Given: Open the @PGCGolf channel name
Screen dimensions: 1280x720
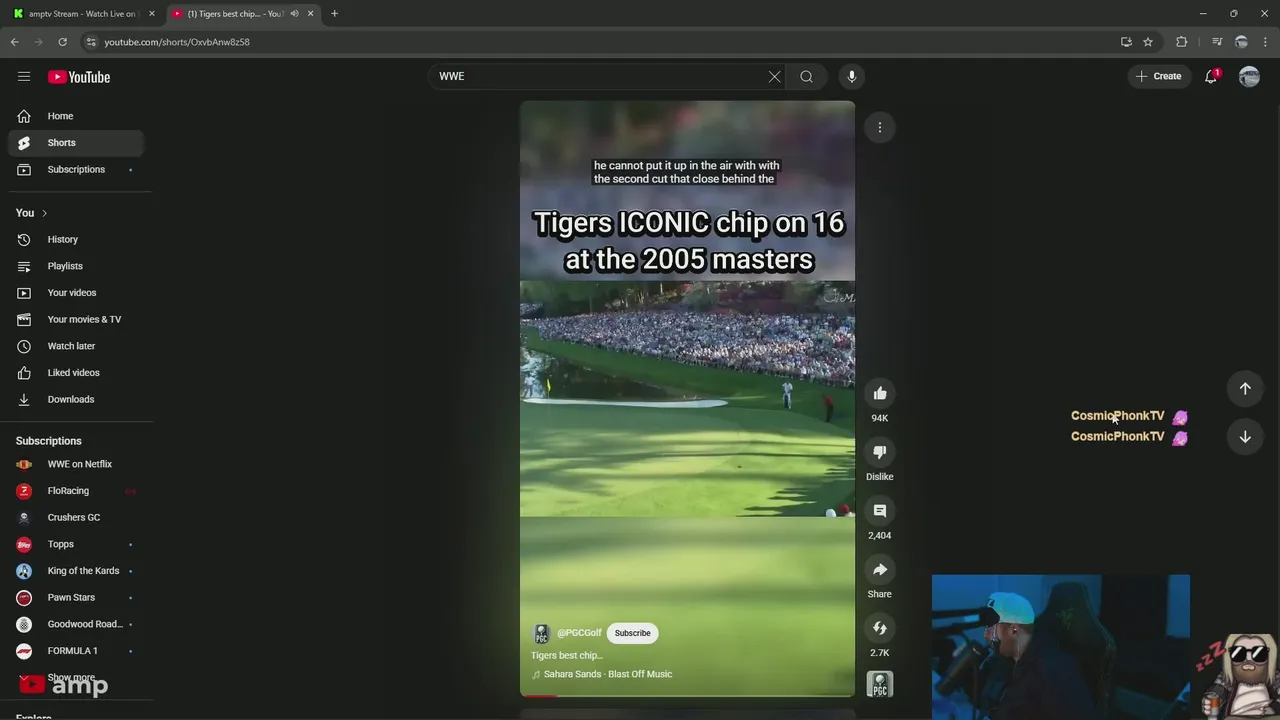Looking at the screenshot, I should pyautogui.click(x=580, y=633).
